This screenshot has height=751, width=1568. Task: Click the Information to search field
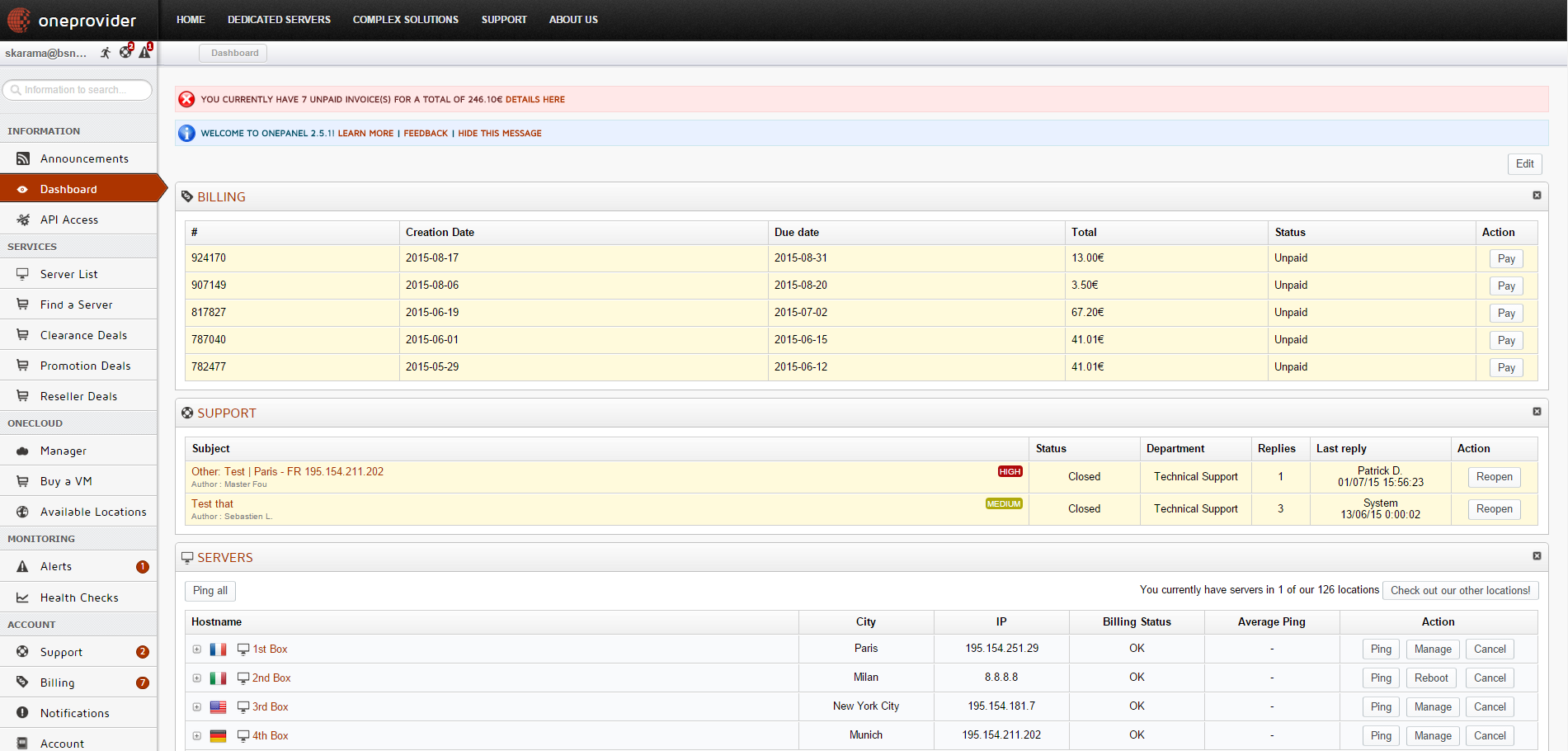click(77, 90)
